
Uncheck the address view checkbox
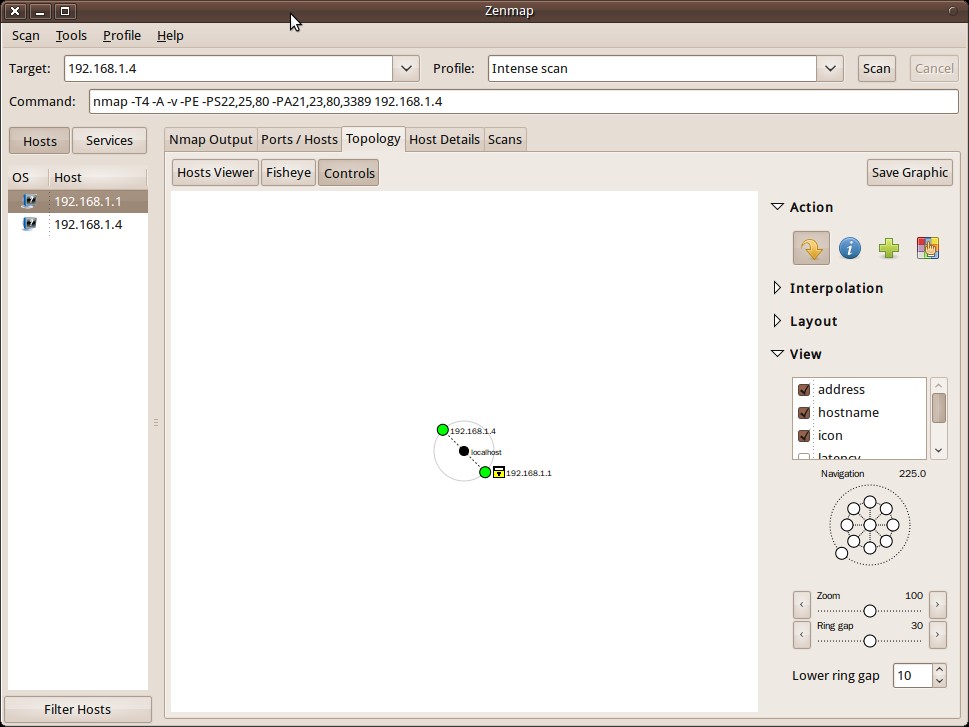pos(804,389)
